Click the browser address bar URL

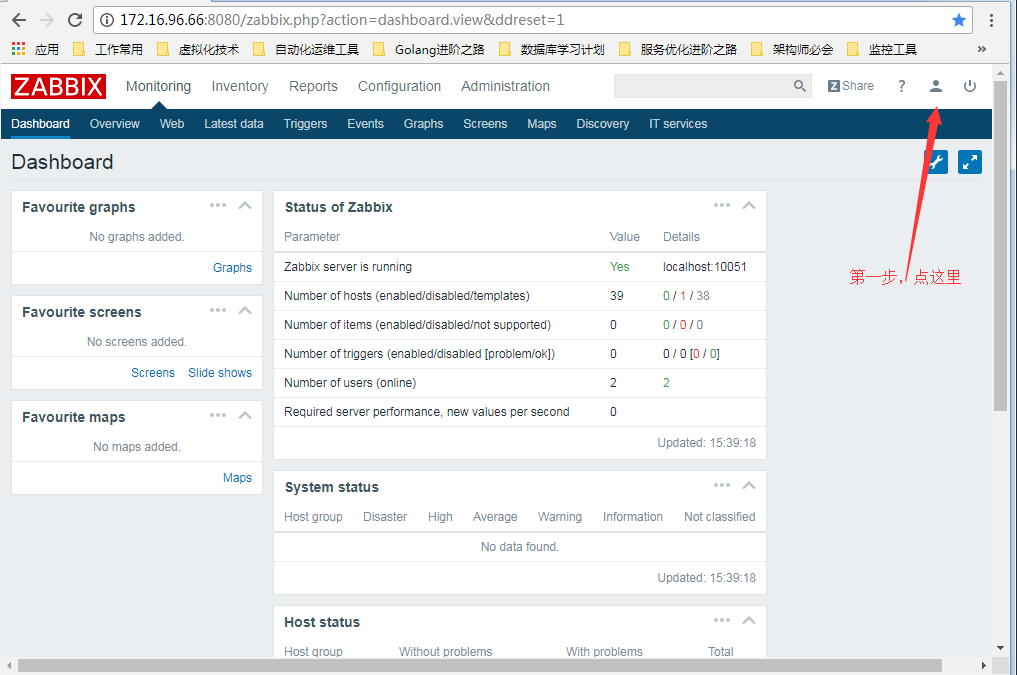click(x=342, y=20)
